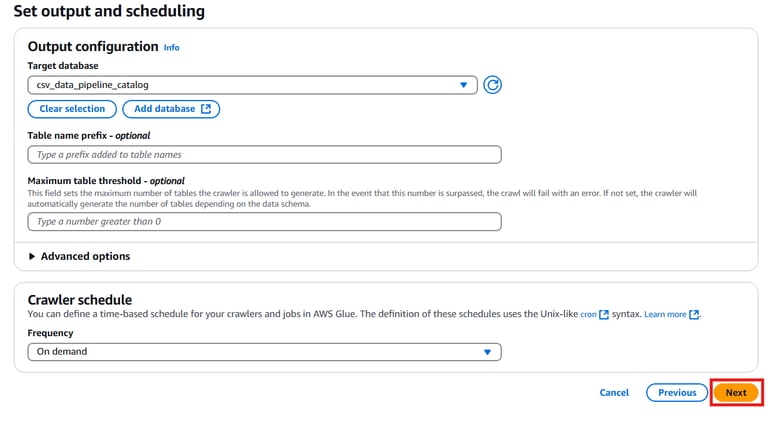Follow the Learn more link
768x424 pixels.
click(x=665, y=314)
